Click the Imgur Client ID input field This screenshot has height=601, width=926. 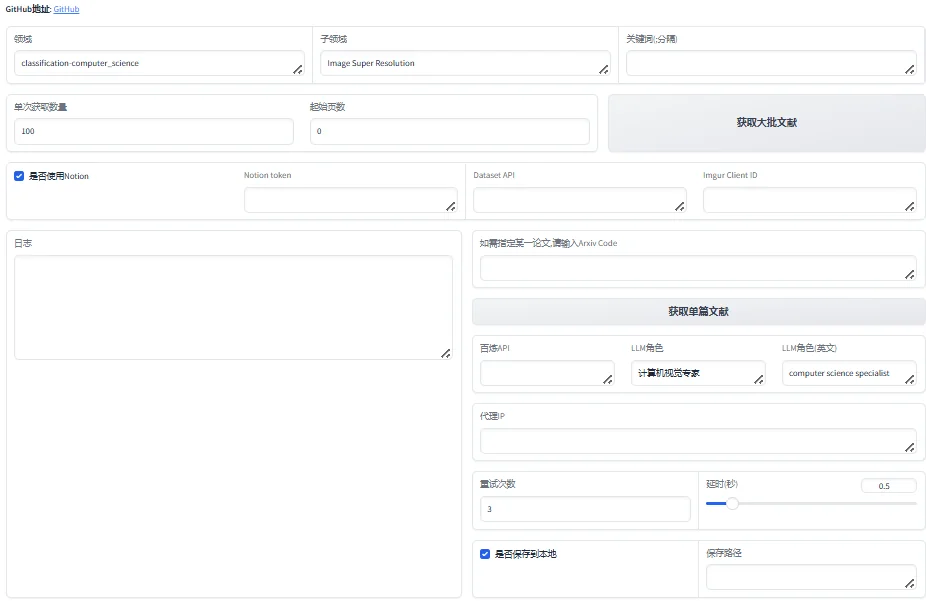[810, 200]
